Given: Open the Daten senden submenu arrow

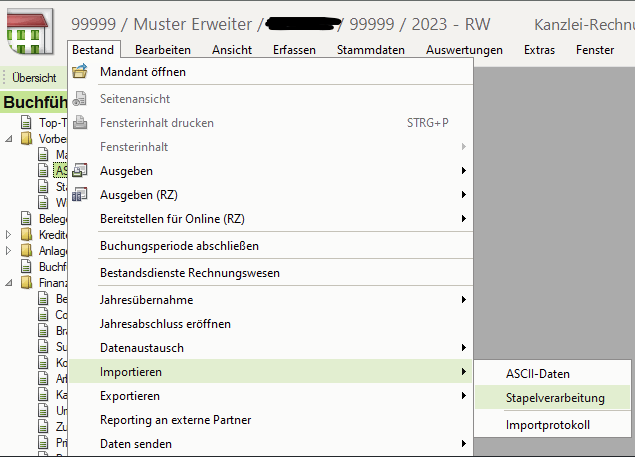Looking at the screenshot, I should (464, 444).
